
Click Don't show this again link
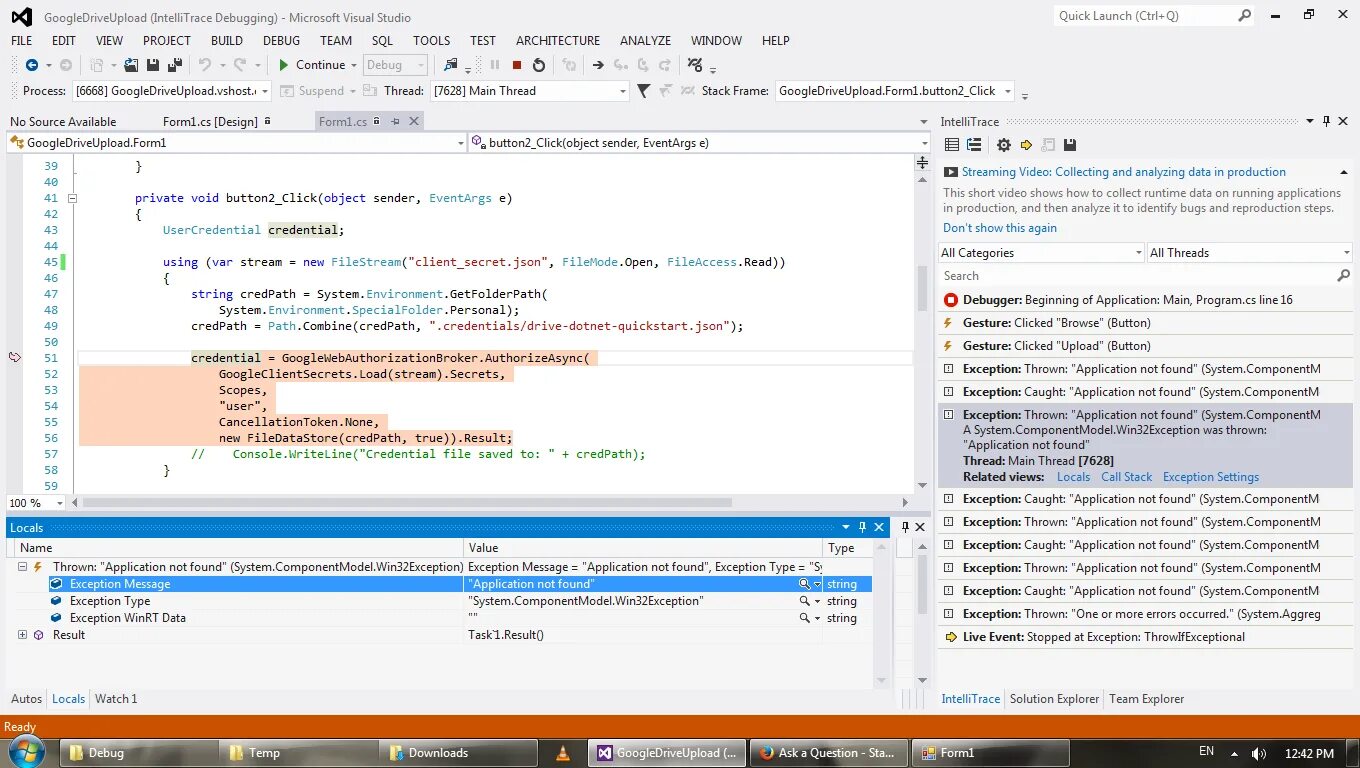pyautogui.click(x=1000, y=228)
